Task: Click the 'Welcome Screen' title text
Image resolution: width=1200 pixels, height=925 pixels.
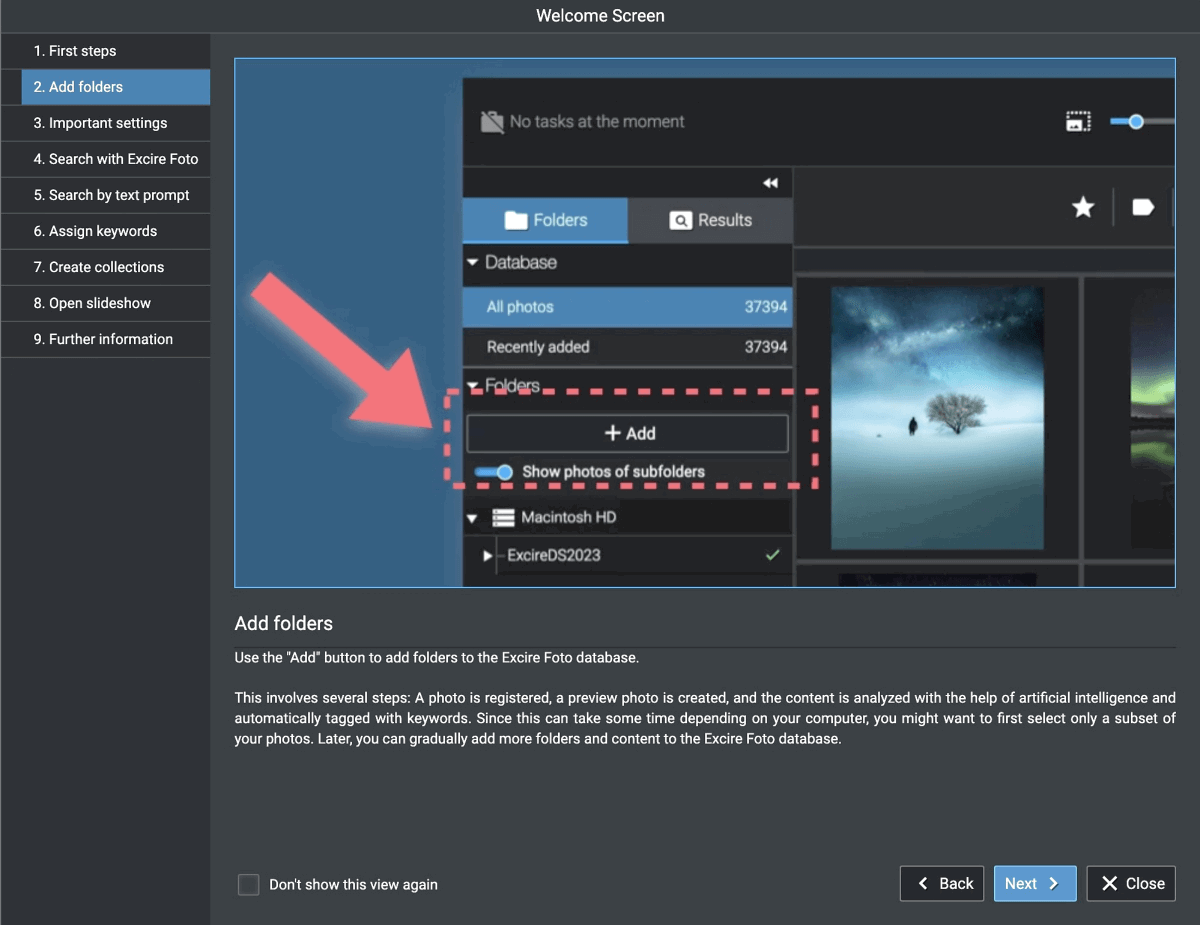Action: 600,15
